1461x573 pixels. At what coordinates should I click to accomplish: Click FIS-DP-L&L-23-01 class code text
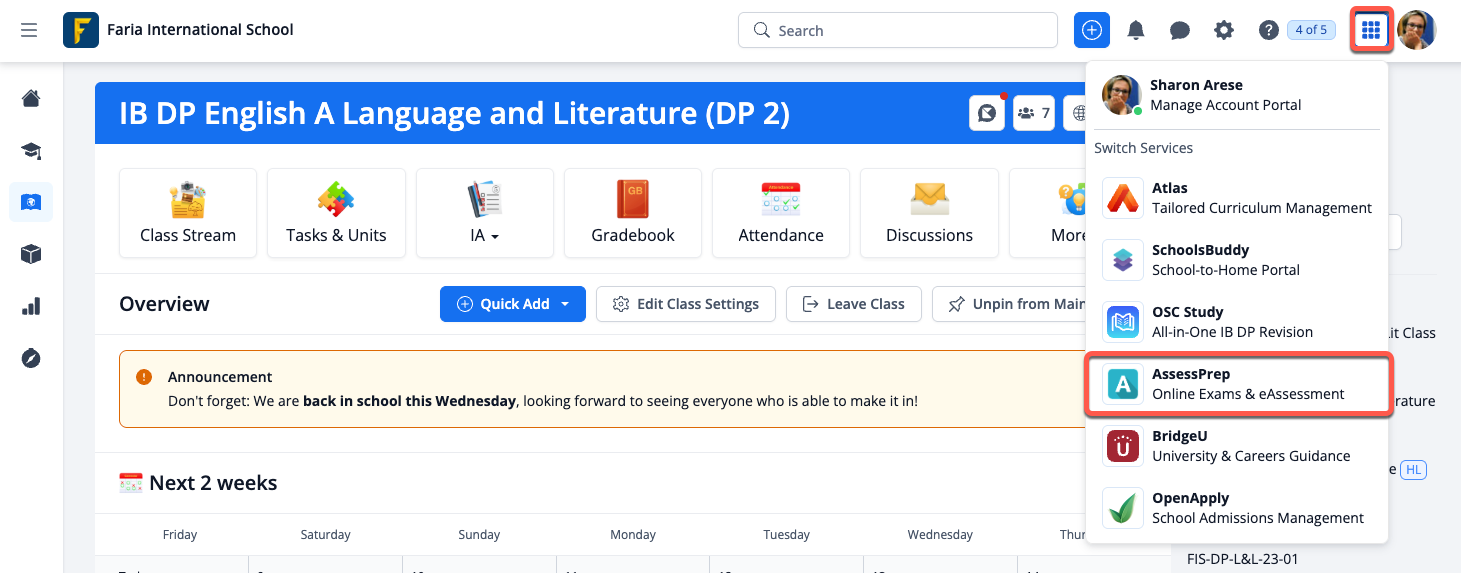(1243, 559)
